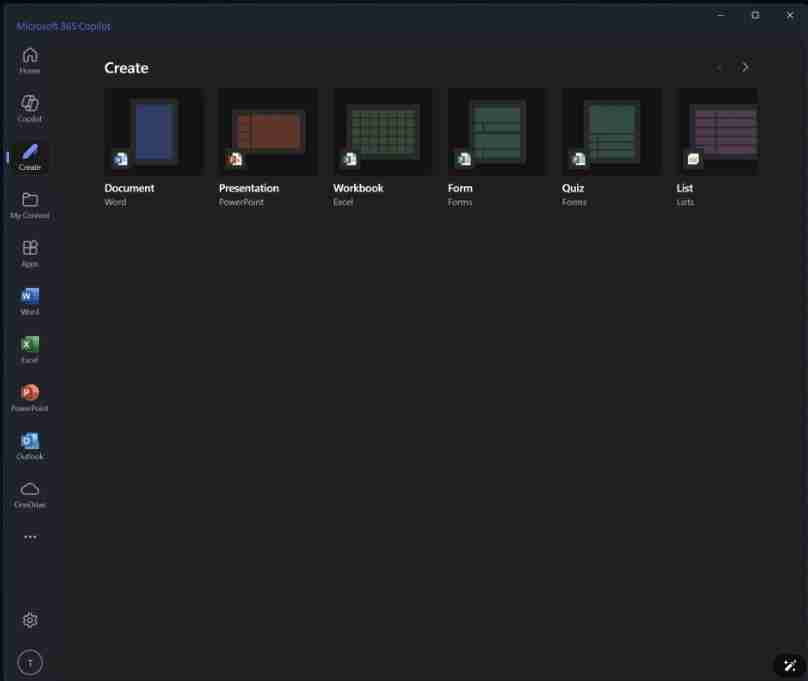
Task: Click the left arrow above the Create templates
Action: (719, 66)
